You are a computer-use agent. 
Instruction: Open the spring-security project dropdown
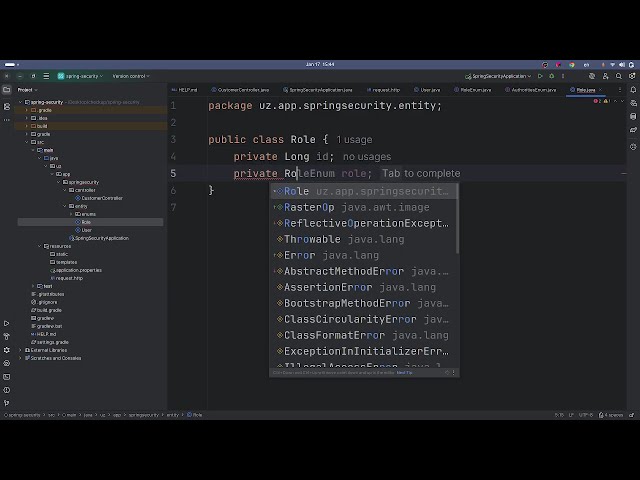coord(80,76)
